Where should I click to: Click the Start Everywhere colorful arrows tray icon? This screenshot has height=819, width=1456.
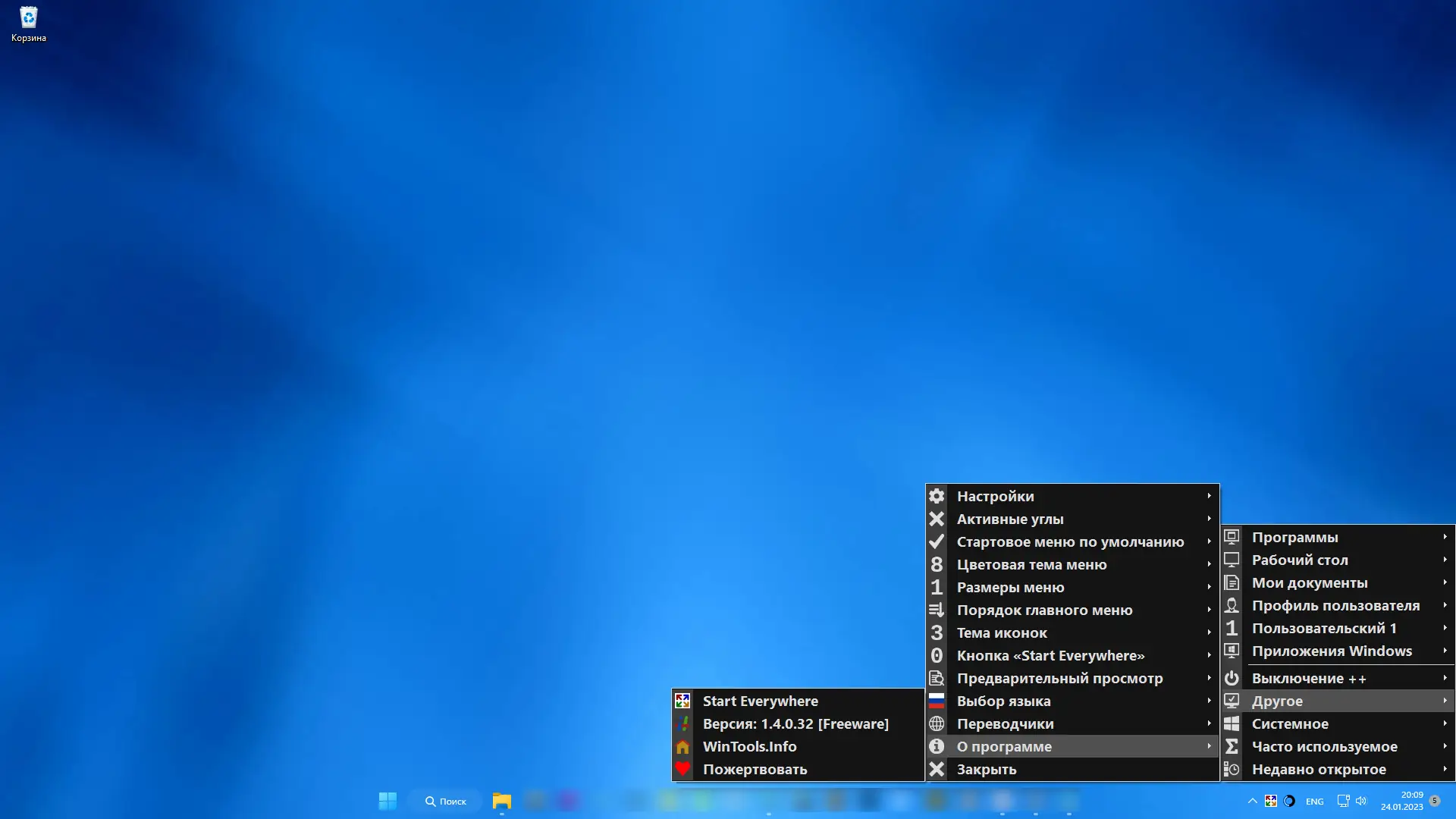(x=1270, y=801)
